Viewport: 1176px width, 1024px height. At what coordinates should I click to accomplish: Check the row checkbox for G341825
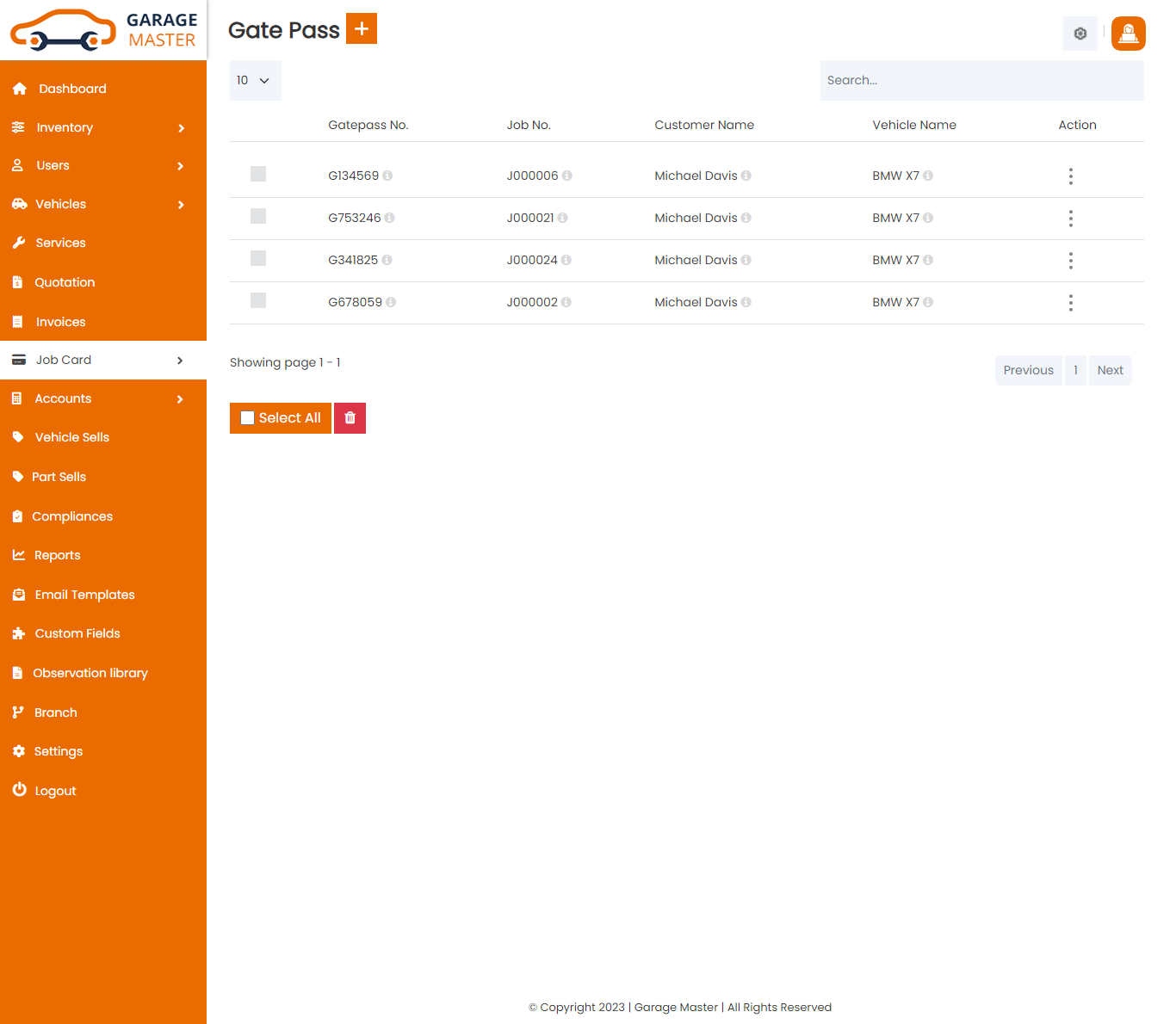tap(258, 258)
